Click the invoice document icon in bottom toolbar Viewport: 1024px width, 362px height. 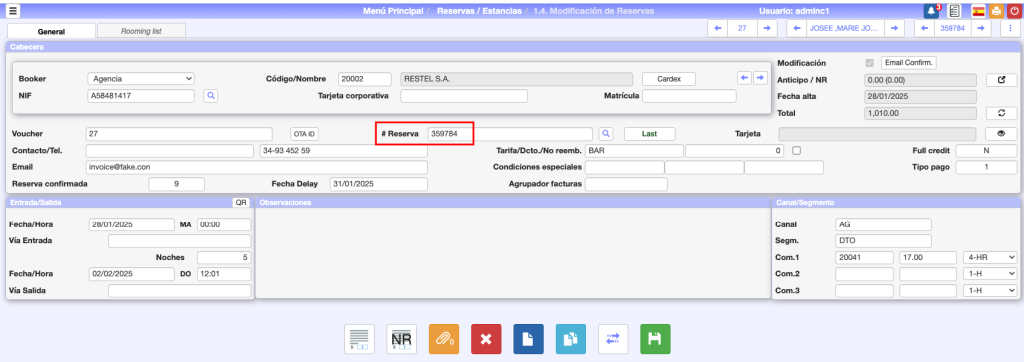[359, 339]
